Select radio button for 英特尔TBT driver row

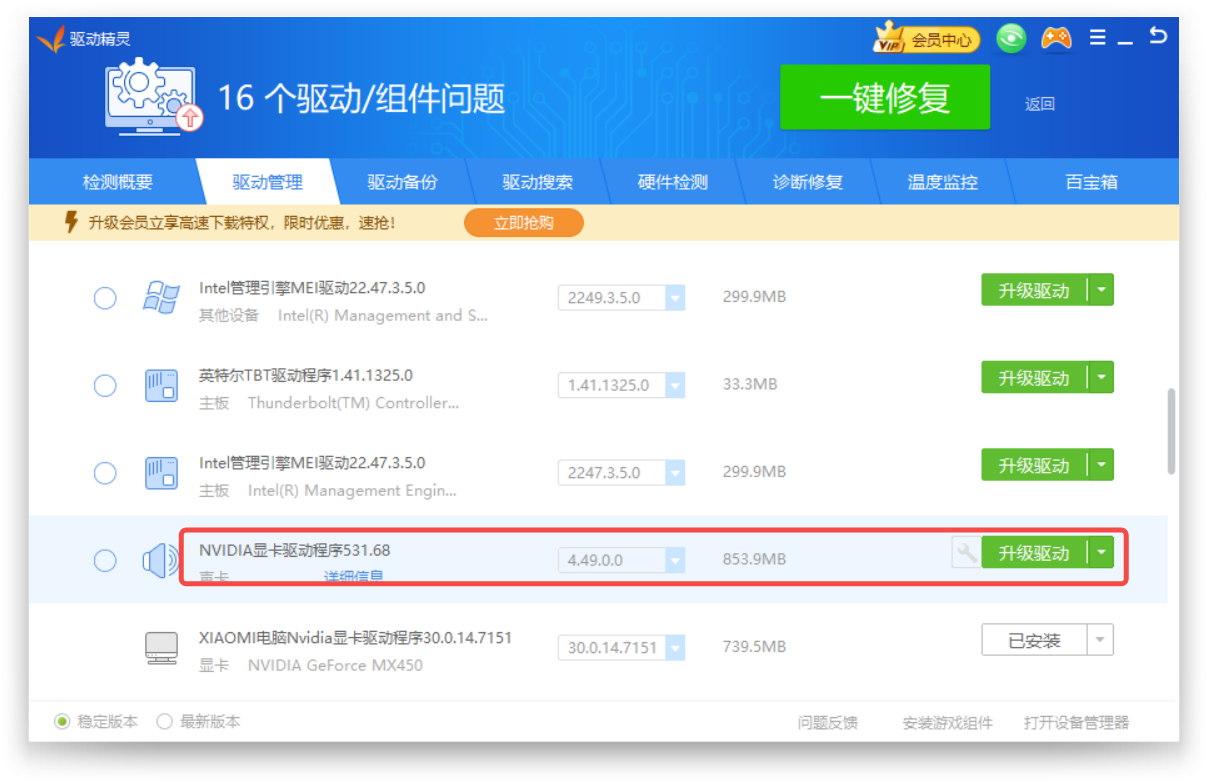pos(105,385)
